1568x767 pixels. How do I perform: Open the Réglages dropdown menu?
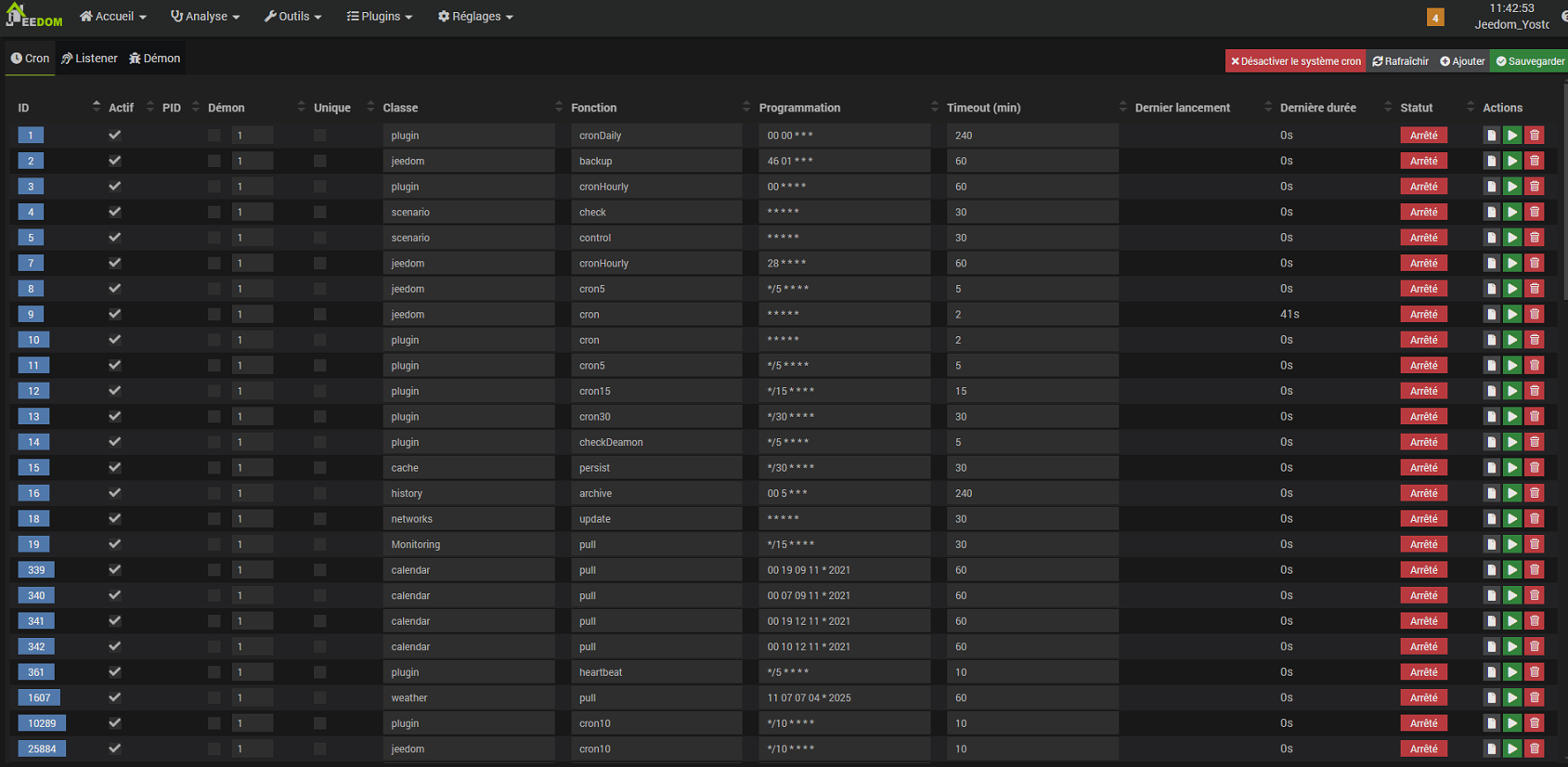(475, 17)
